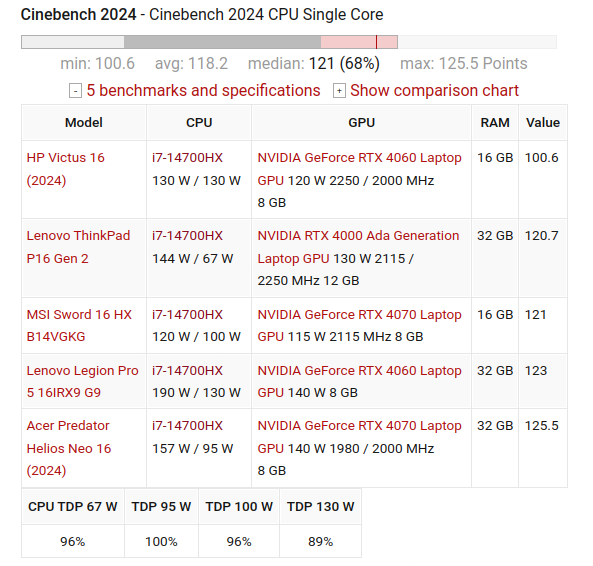Open the HP Victus 16 (2024) model link
Viewport: 593px width, 566px height.
65,169
